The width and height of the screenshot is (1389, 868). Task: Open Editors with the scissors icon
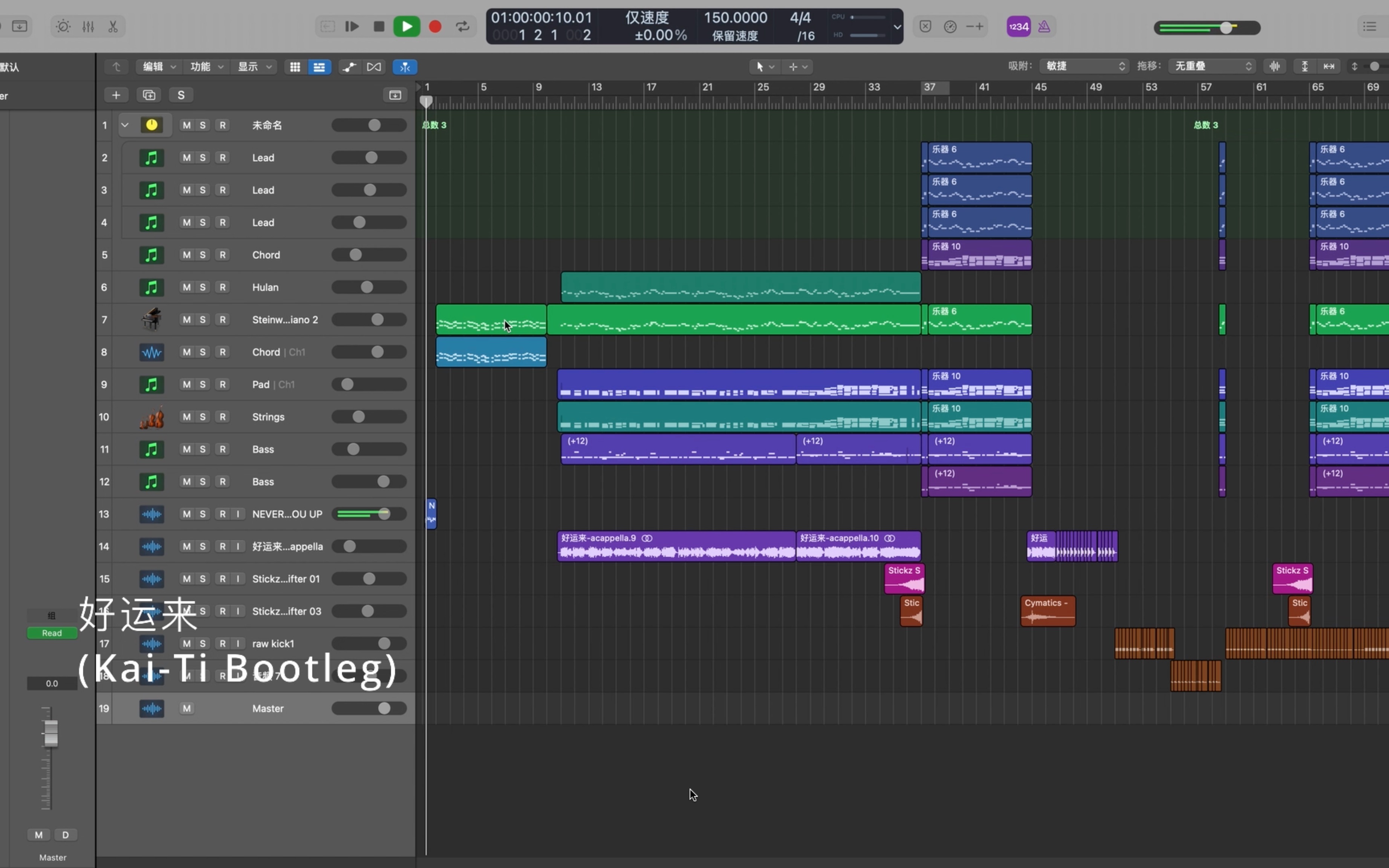point(113,26)
